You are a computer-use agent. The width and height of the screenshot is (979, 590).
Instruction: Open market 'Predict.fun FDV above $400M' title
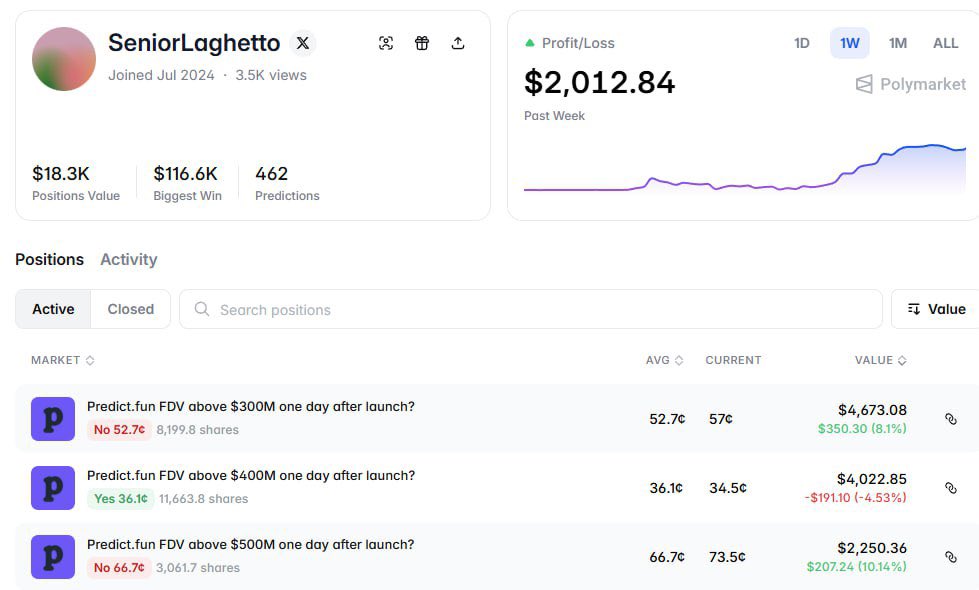(250, 476)
